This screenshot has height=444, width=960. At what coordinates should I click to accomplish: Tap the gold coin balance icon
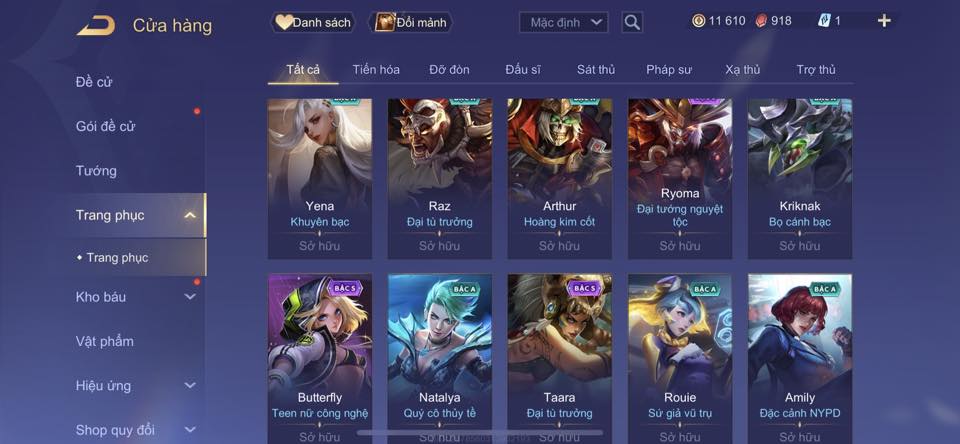pyautogui.click(x=698, y=21)
